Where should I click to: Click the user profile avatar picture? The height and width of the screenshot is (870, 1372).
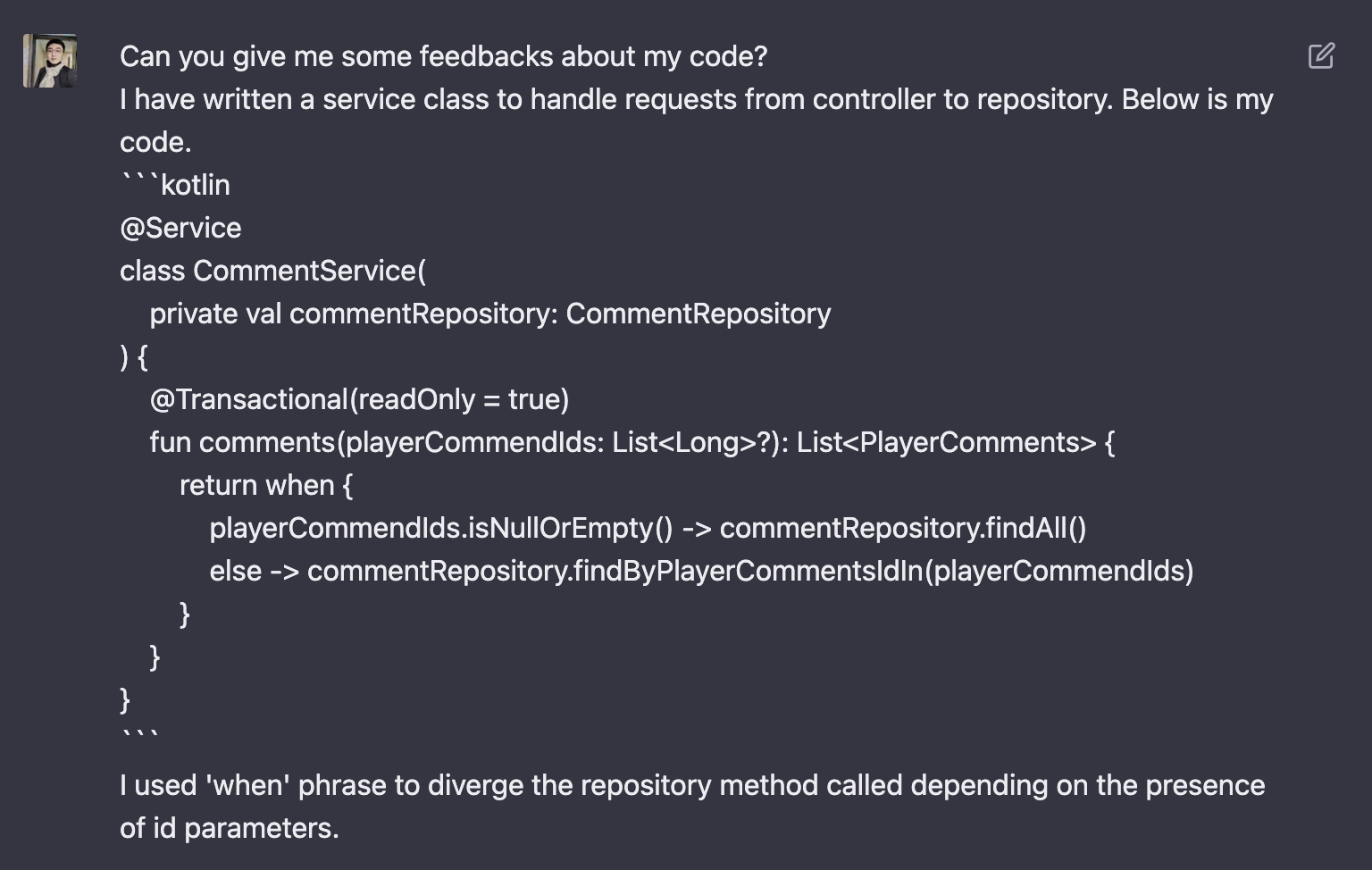tap(50, 61)
